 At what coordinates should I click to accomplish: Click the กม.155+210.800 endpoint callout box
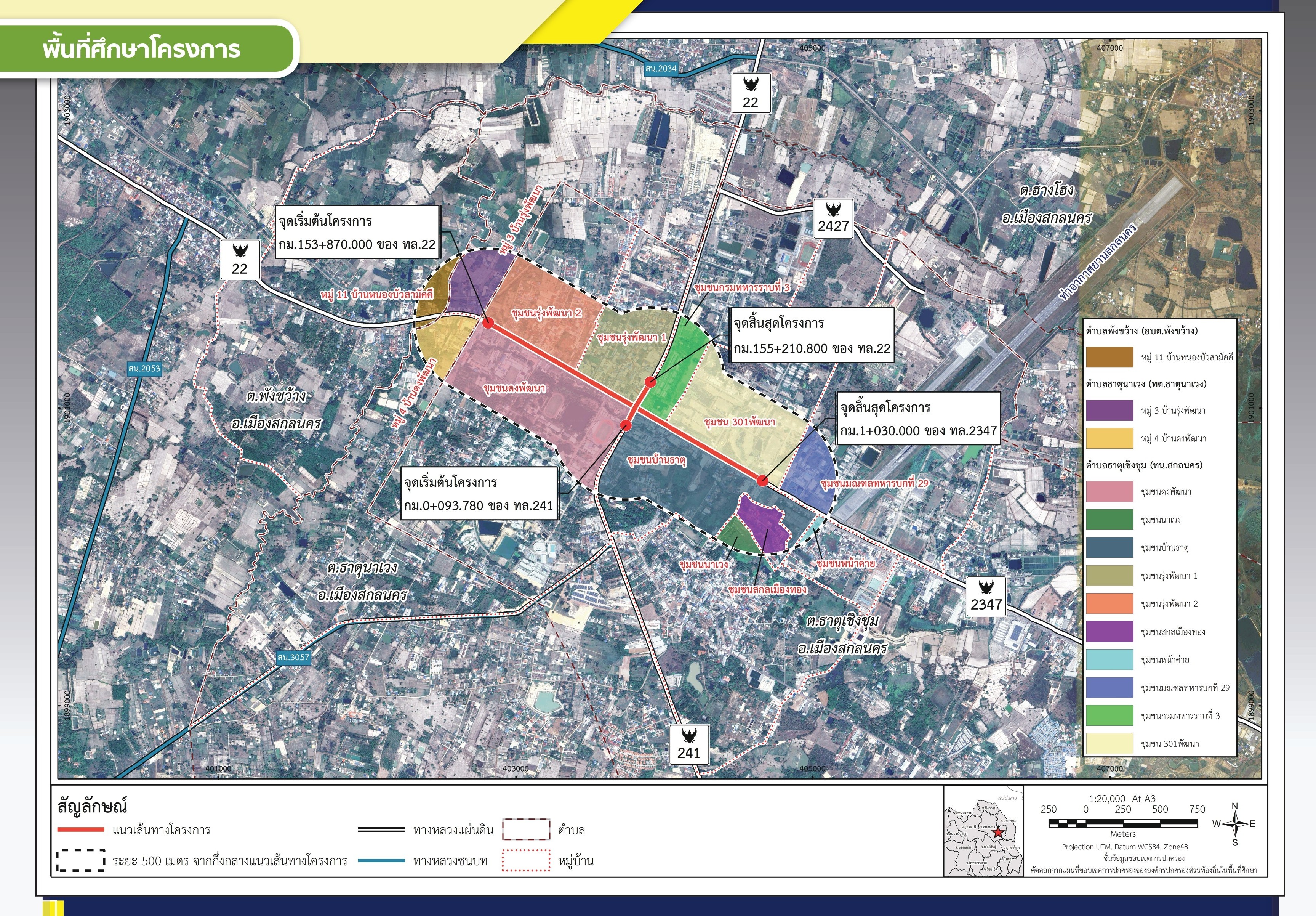pos(812,335)
